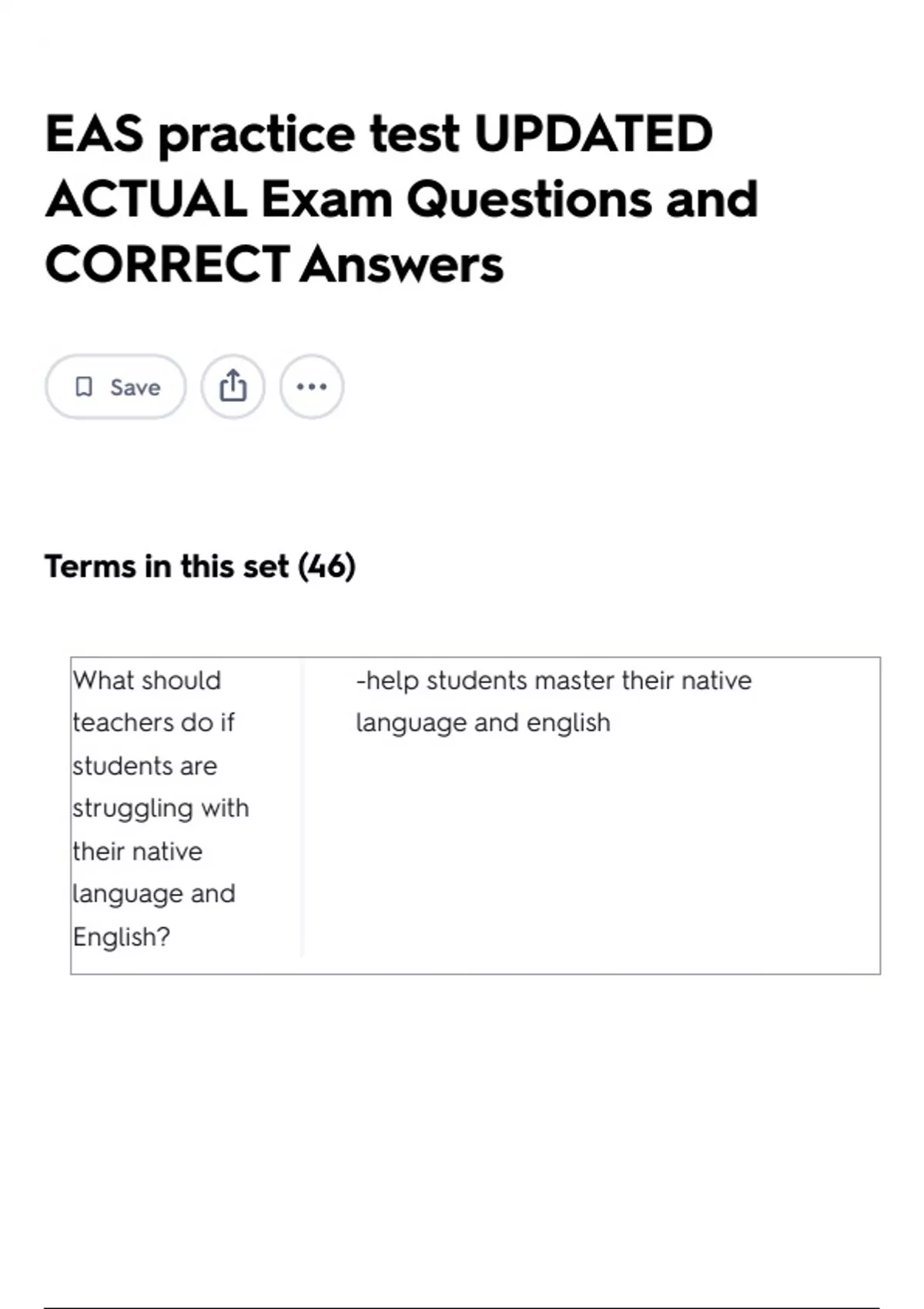The width and height of the screenshot is (924, 1309).
Task: Click the word 'English?' ending the question
Action: [121, 937]
